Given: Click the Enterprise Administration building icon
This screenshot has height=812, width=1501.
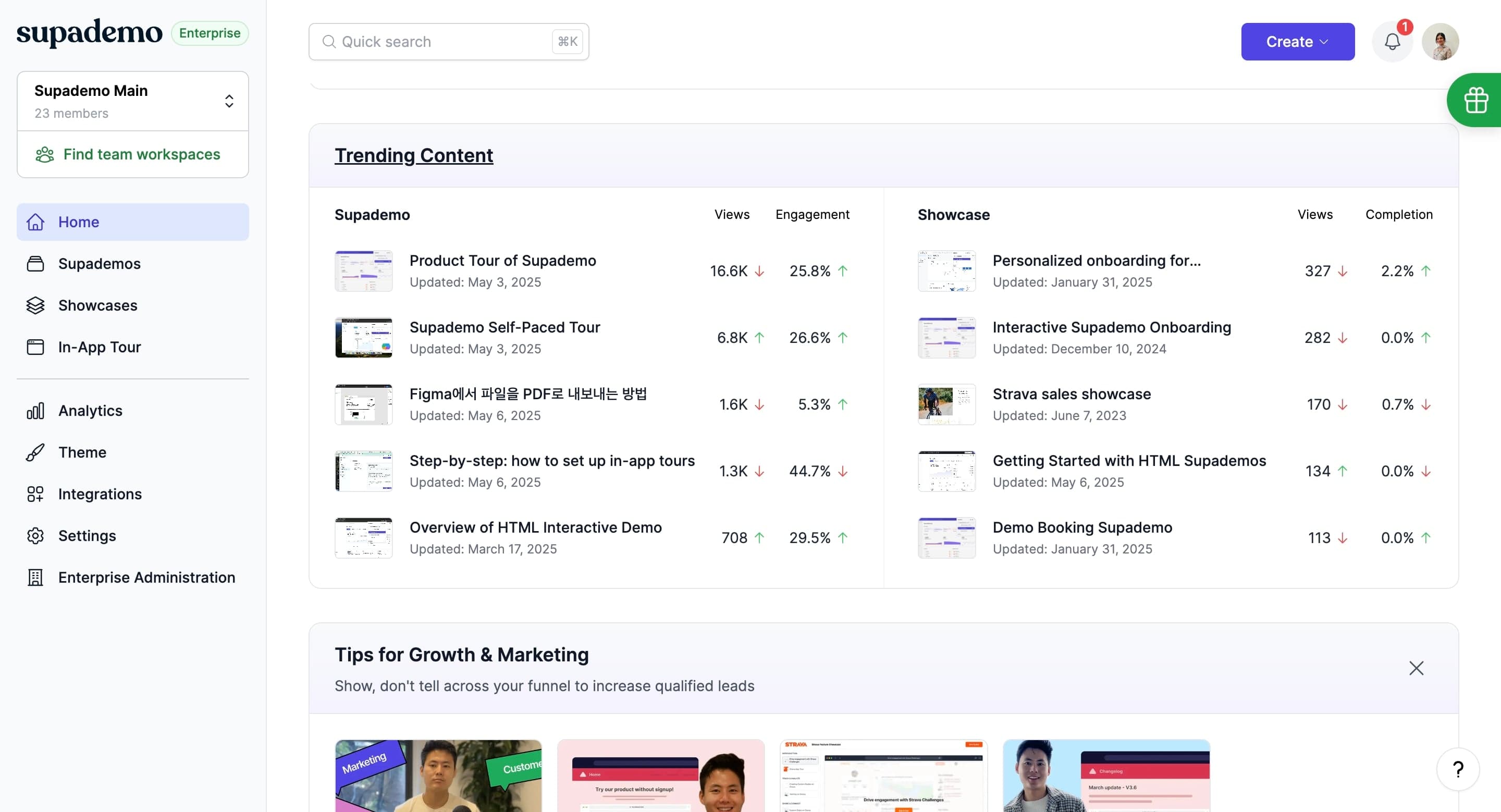Looking at the screenshot, I should point(35,577).
